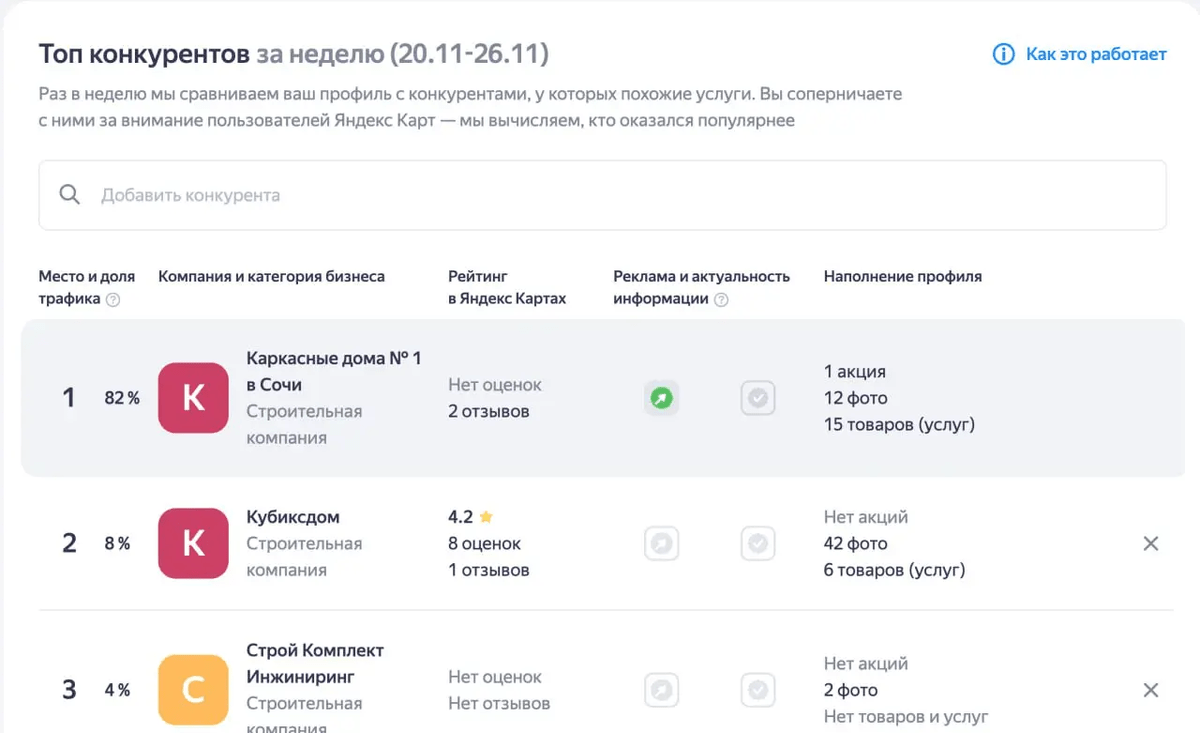Click the info icon beside "Как это работает"
1200x733 pixels.
1003,54
